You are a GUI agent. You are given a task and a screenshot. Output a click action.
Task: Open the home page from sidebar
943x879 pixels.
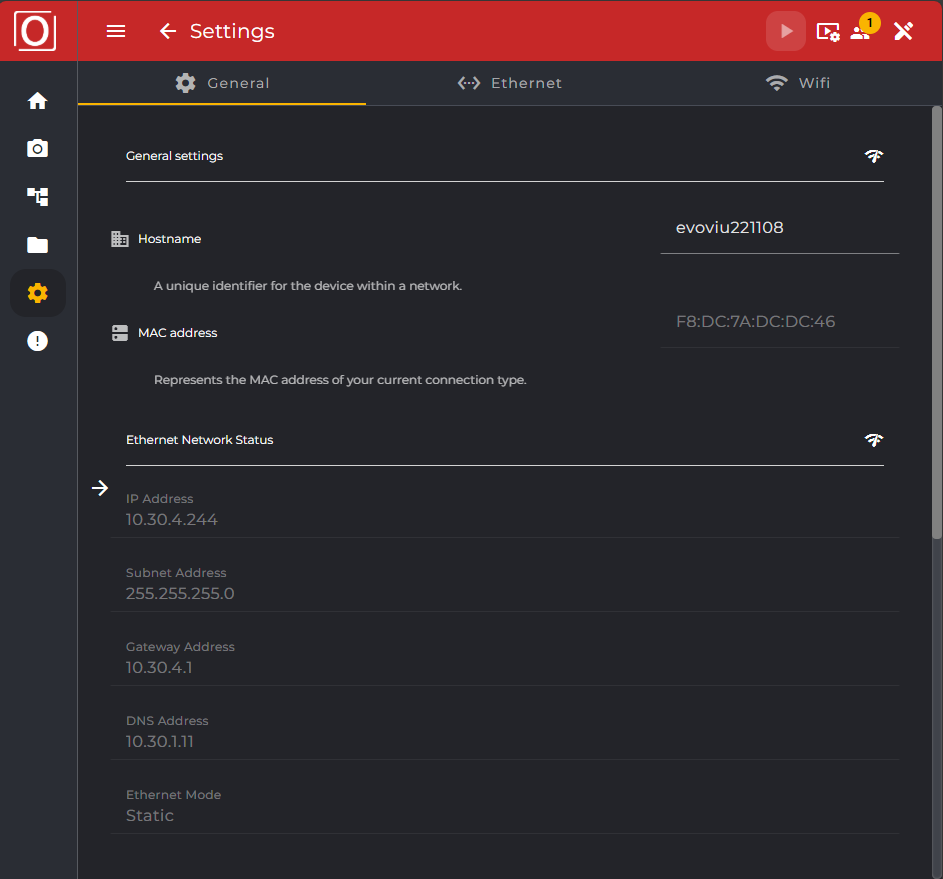pyautogui.click(x=37, y=100)
